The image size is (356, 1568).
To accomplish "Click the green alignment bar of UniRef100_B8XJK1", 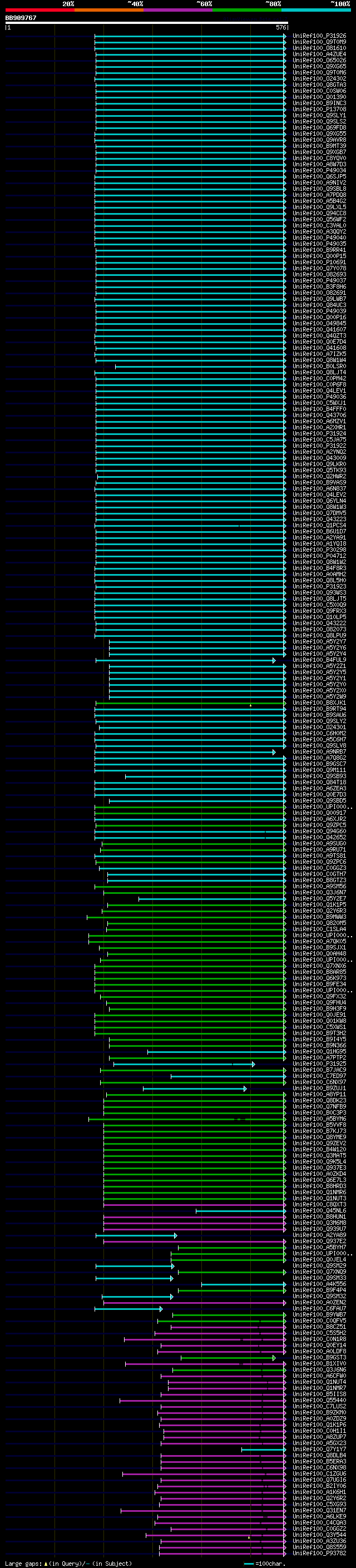I will tap(190, 703).
